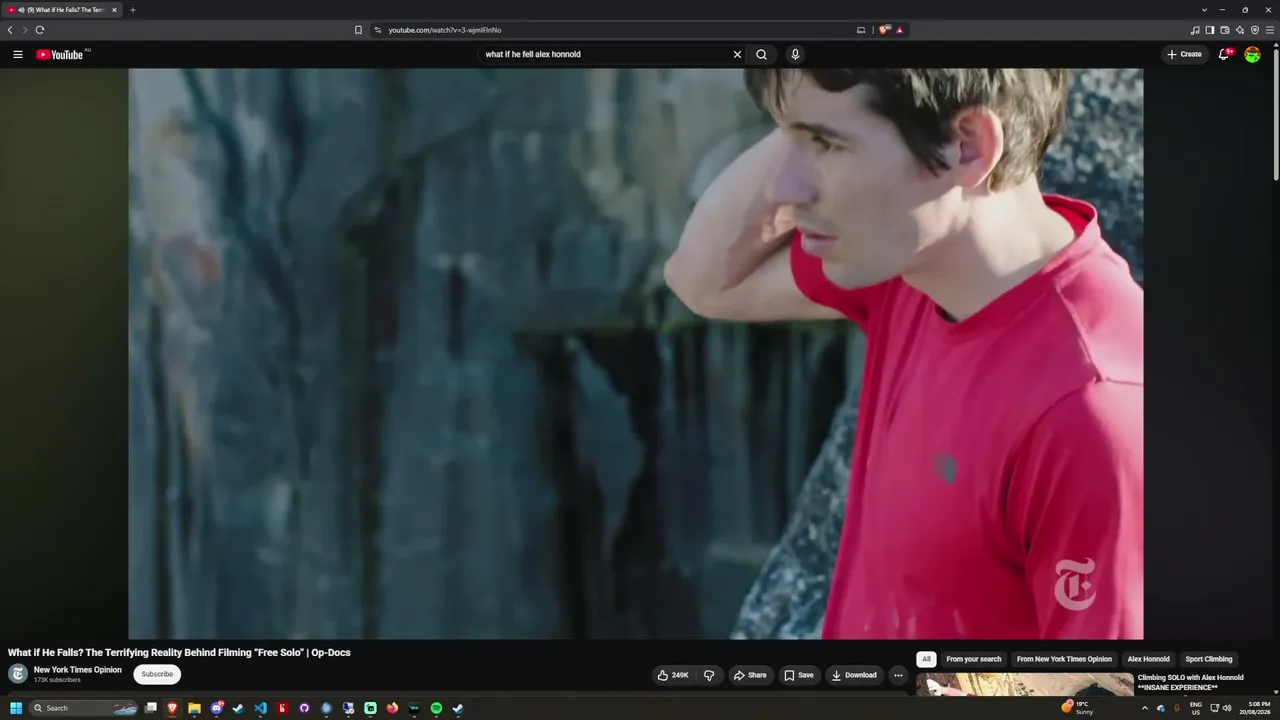Click the video player to pause

coord(636,353)
